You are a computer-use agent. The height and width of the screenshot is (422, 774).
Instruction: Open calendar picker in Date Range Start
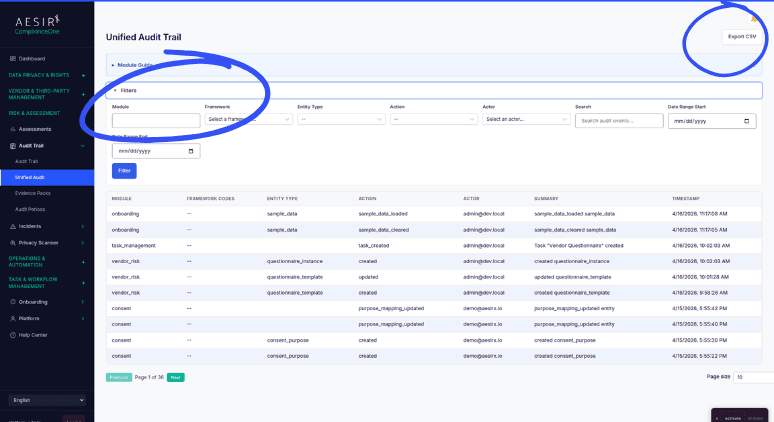(x=746, y=121)
